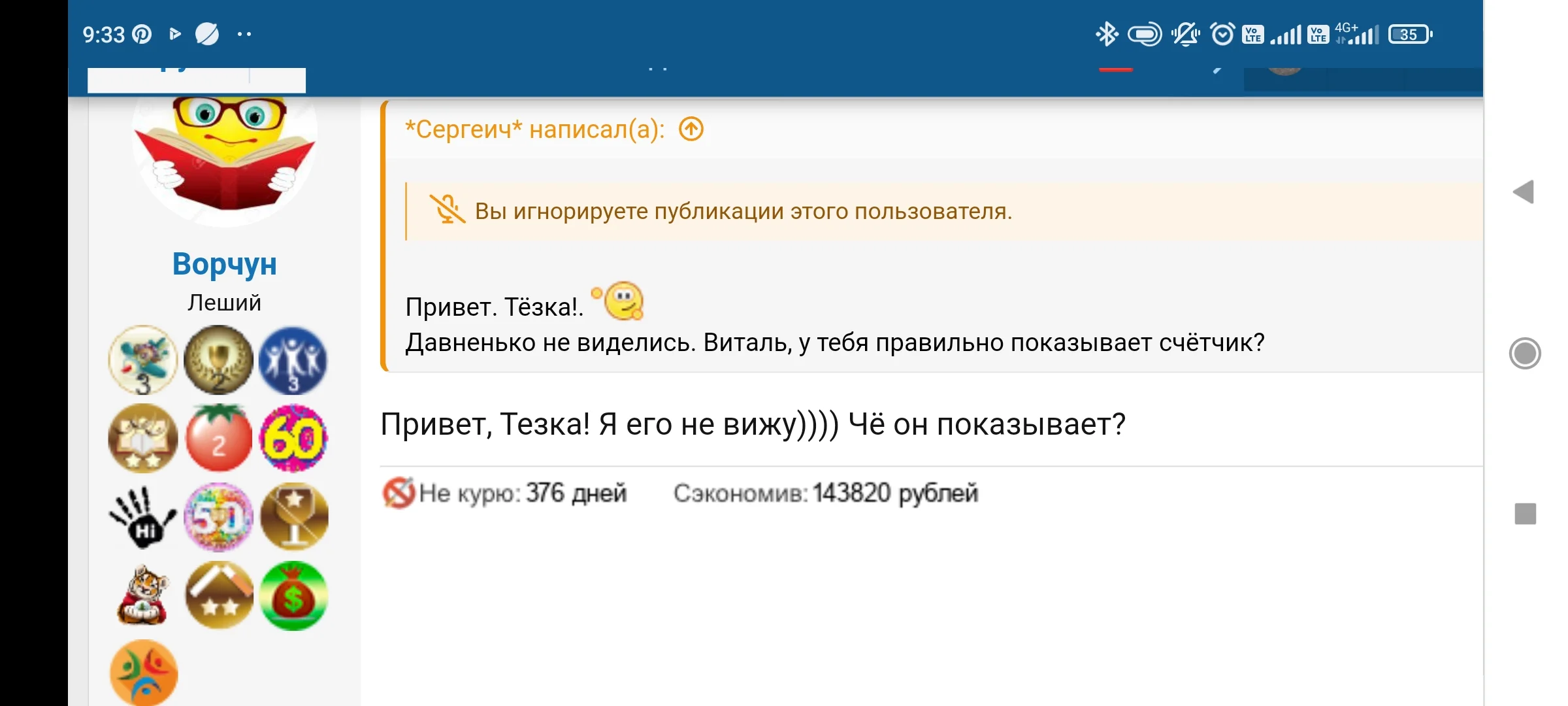Tap the battery indicator showing 35
Screen dimensions: 1568x706
pos(1410,34)
